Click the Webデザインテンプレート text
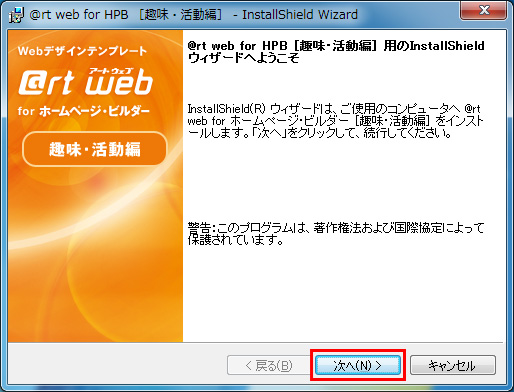This screenshot has width=514, height=392. pos(82,51)
